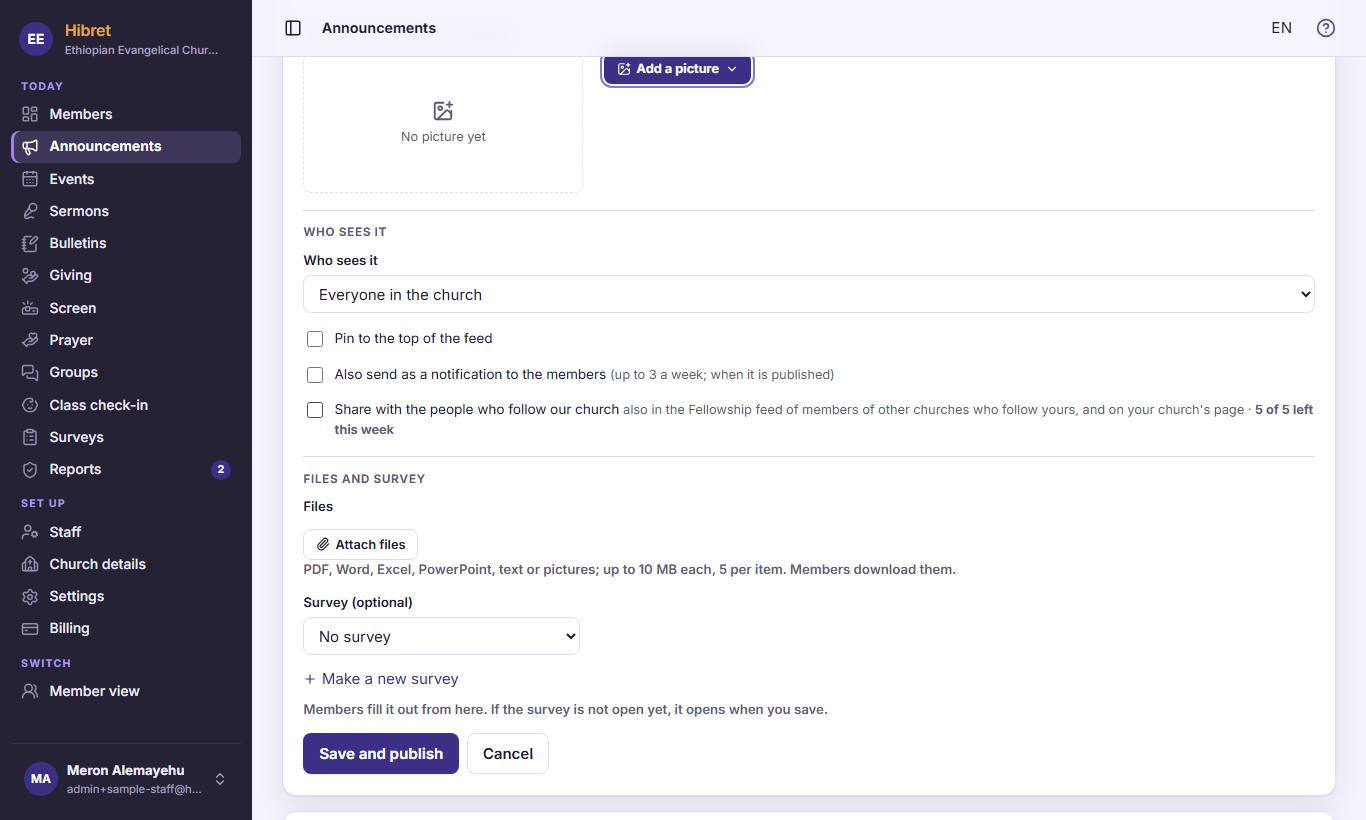Open the help question mark icon
Image resolution: width=1366 pixels, height=820 pixels.
(x=1326, y=28)
